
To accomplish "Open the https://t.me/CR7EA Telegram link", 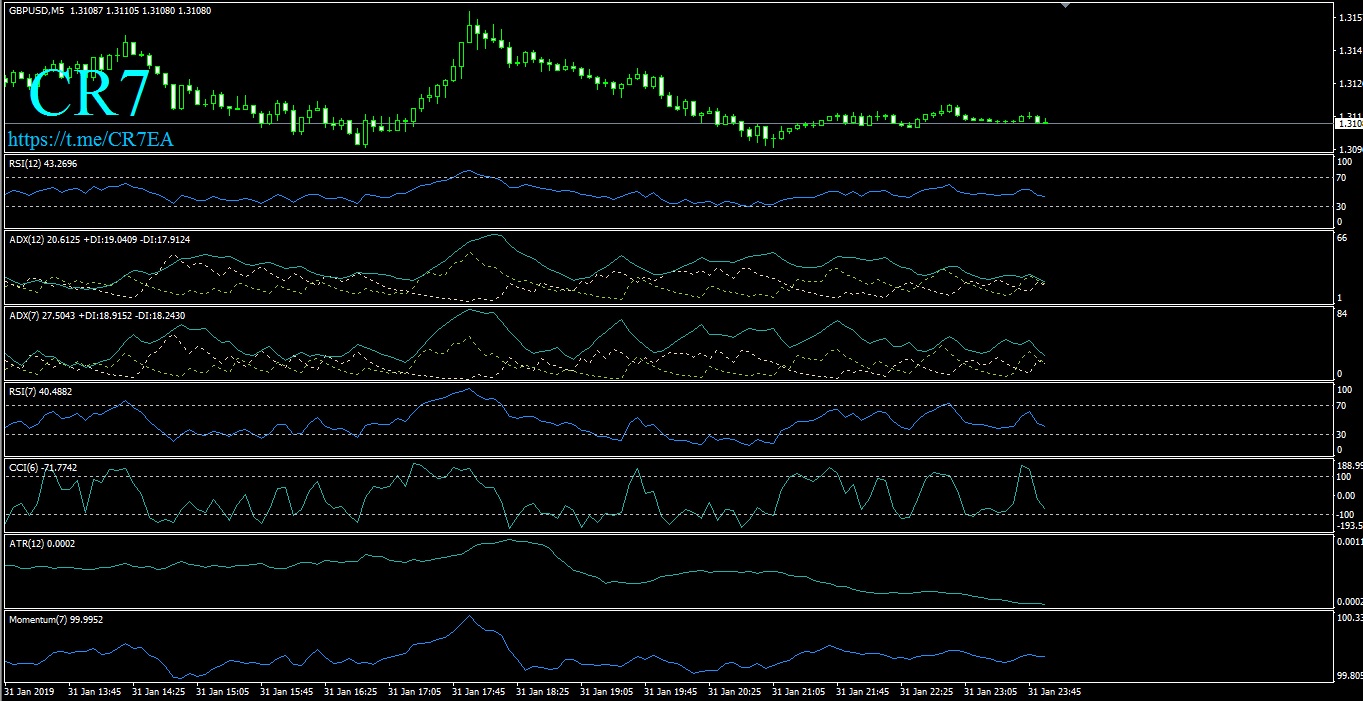I will coord(91,139).
